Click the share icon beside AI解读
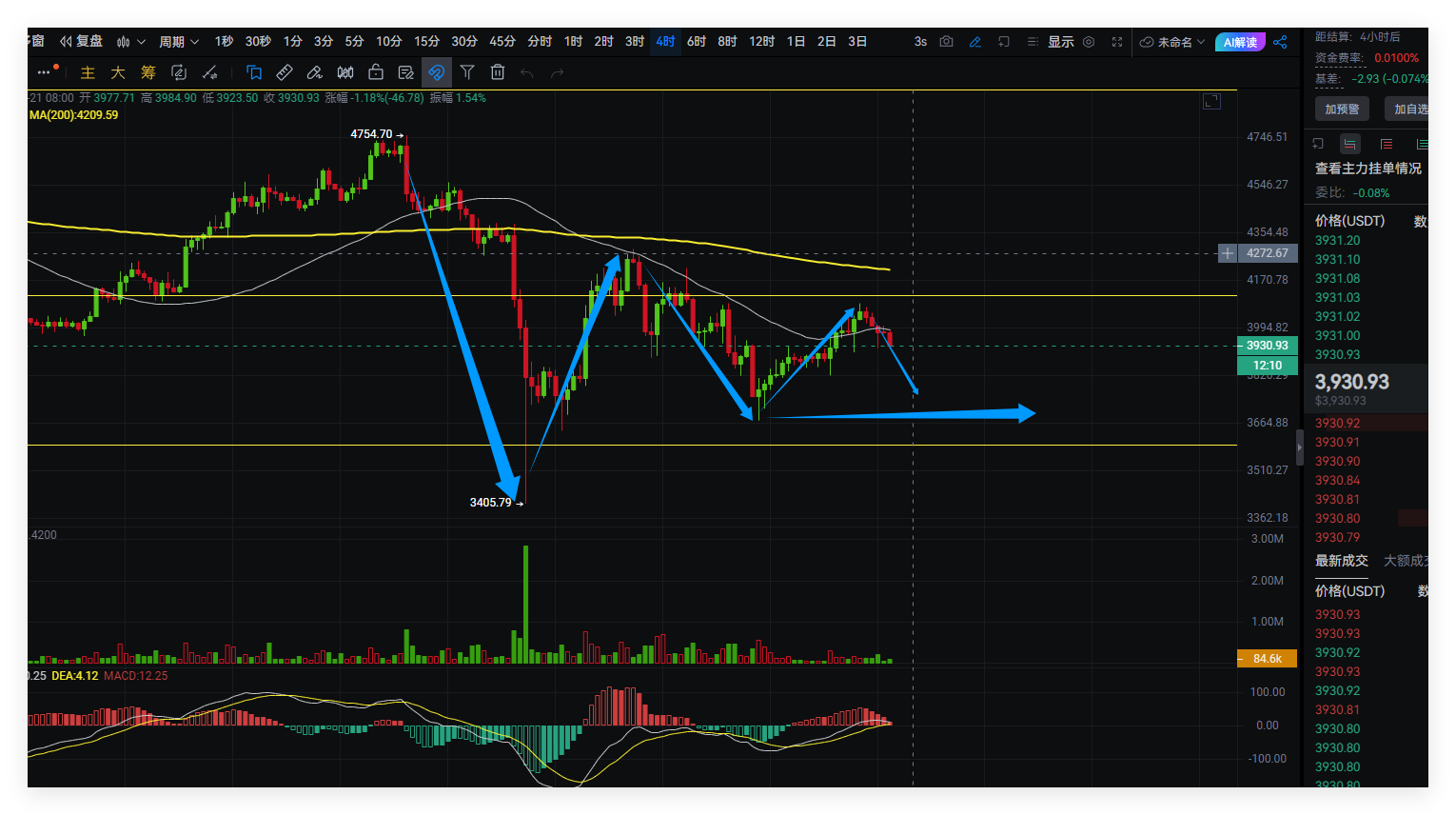This screenshot has width=1456, height=815. click(x=1280, y=42)
